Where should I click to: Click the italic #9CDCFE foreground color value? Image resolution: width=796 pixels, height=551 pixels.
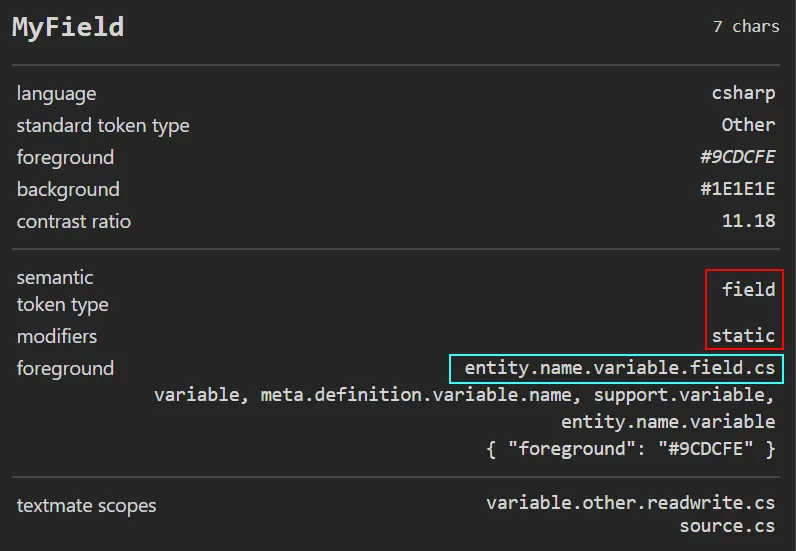(x=737, y=157)
